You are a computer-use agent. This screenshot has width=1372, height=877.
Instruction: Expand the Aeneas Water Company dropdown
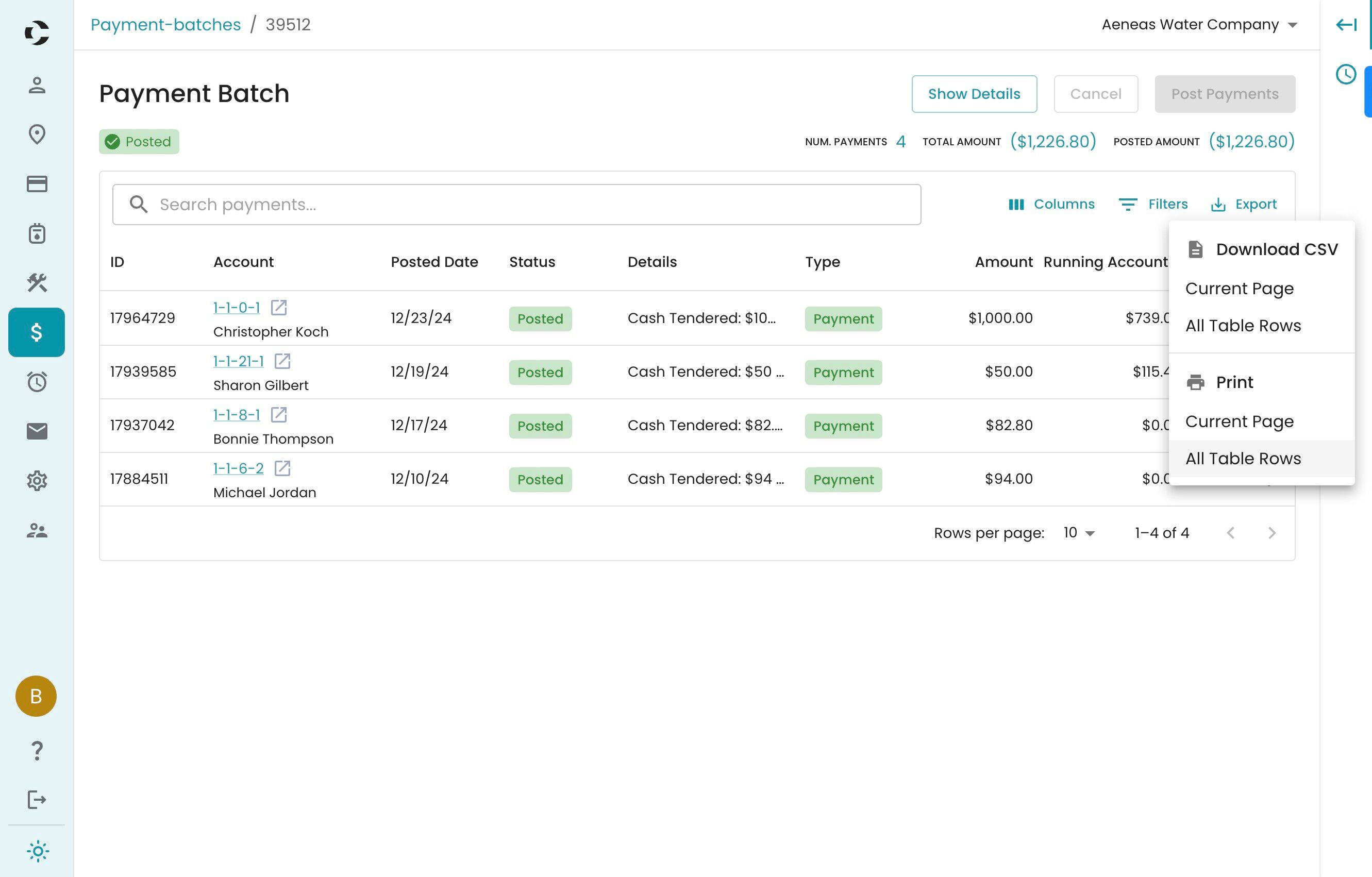click(1199, 25)
